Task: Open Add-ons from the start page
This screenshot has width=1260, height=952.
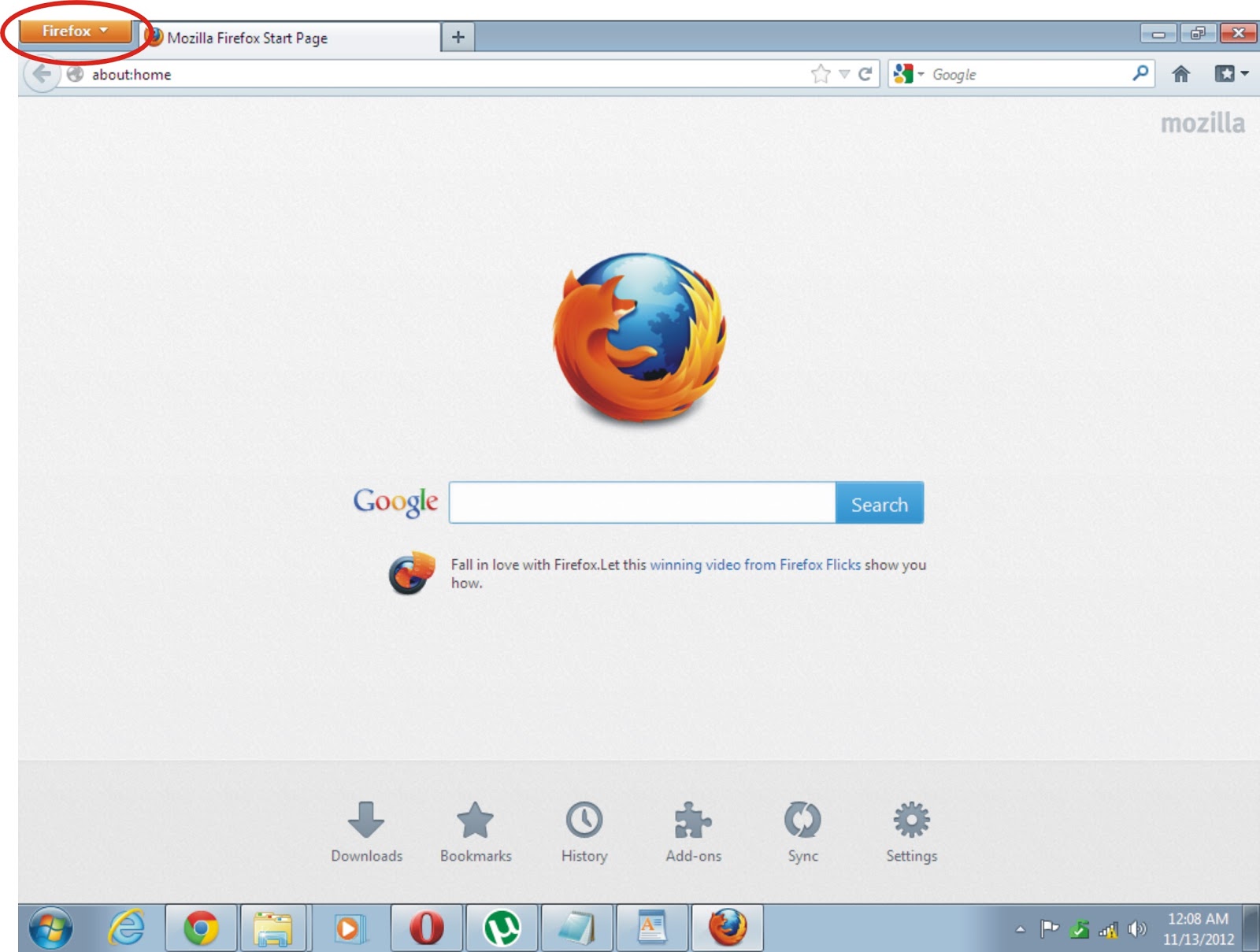Action: tap(693, 832)
